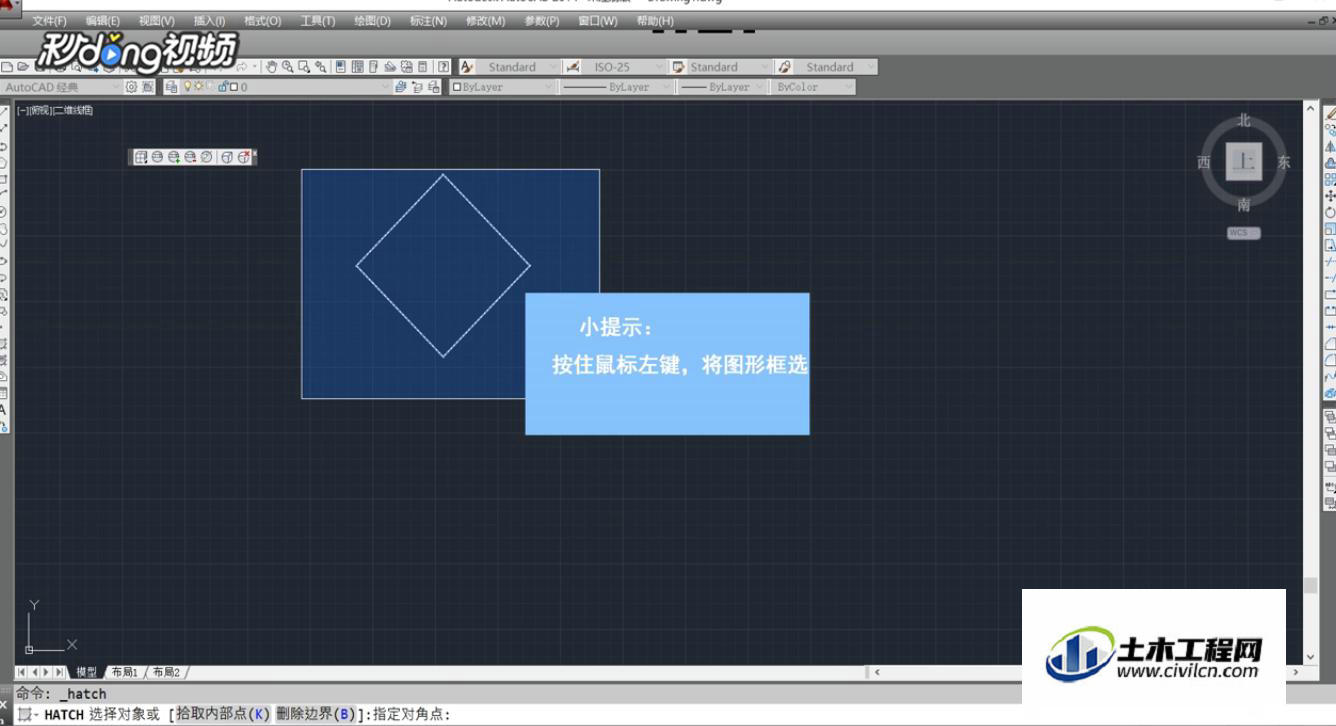
Task: Click the WCS button under ViewCube
Action: pyautogui.click(x=1244, y=233)
